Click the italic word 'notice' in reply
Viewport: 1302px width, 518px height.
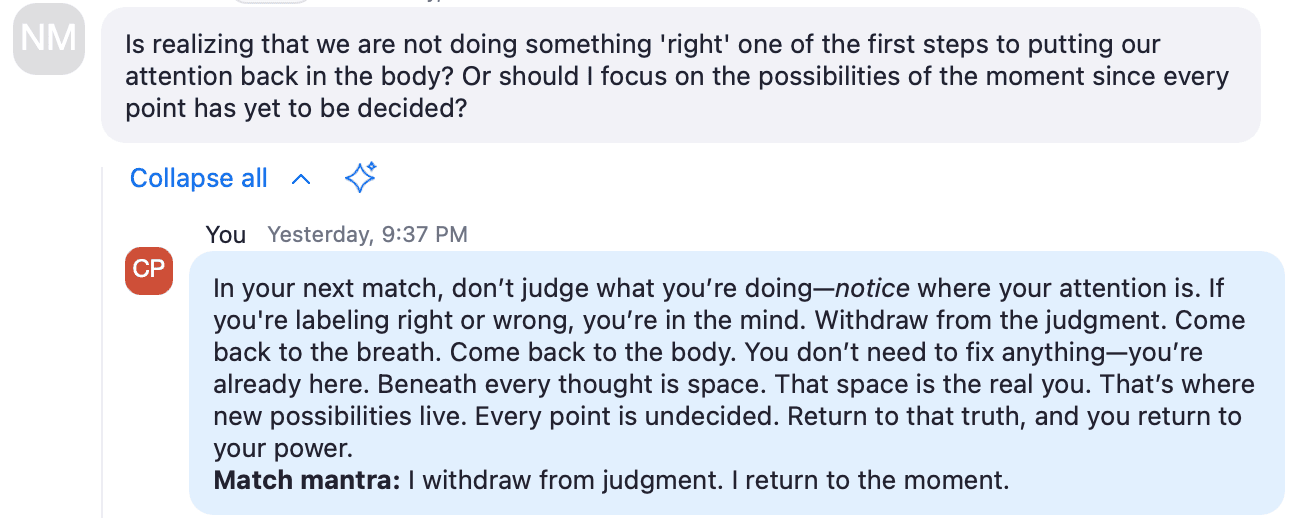tap(872, 289)
